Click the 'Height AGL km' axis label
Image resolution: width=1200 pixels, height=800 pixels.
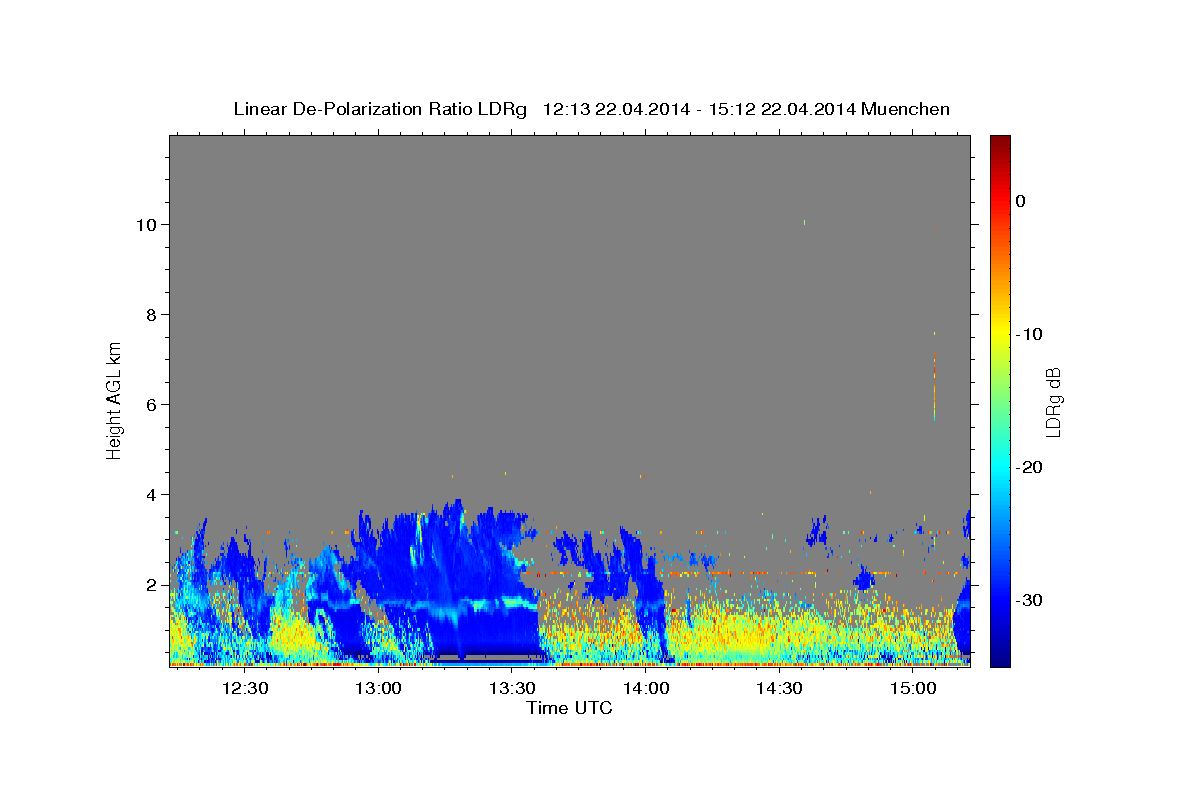click(x=114, y=399)
